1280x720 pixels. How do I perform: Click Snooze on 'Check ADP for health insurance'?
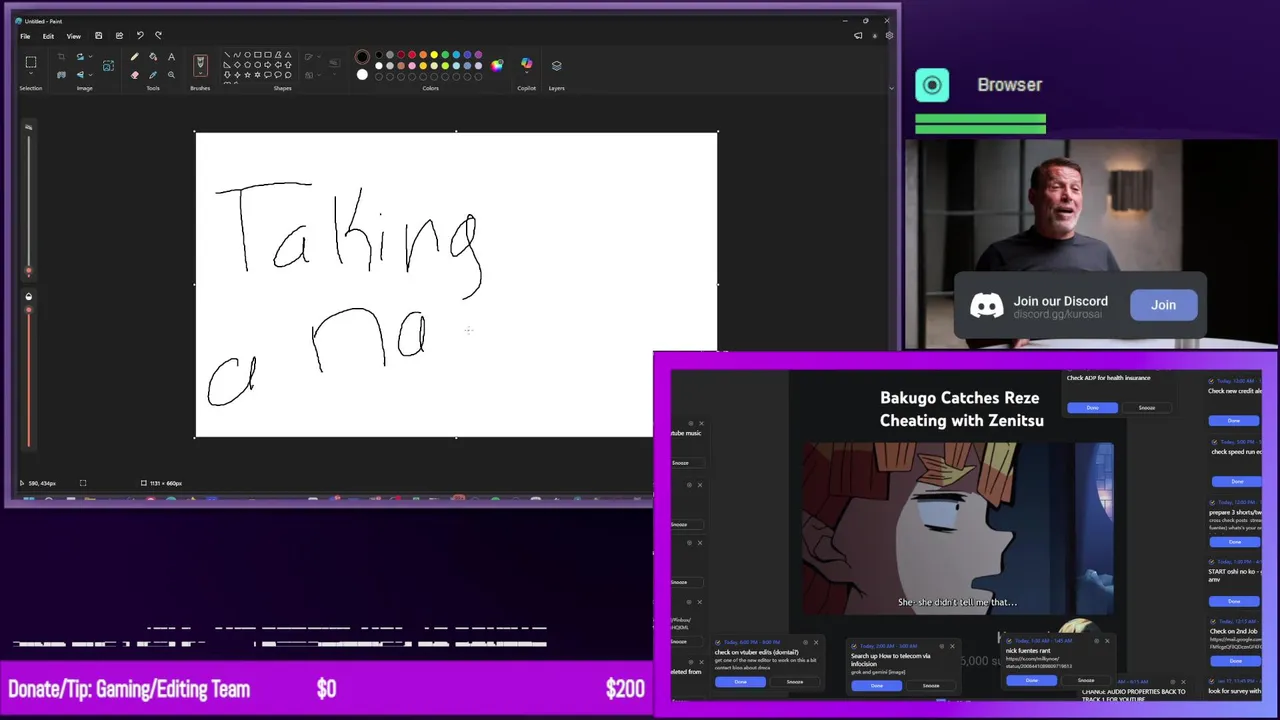pyautogui.click(x=1146, y=407)
